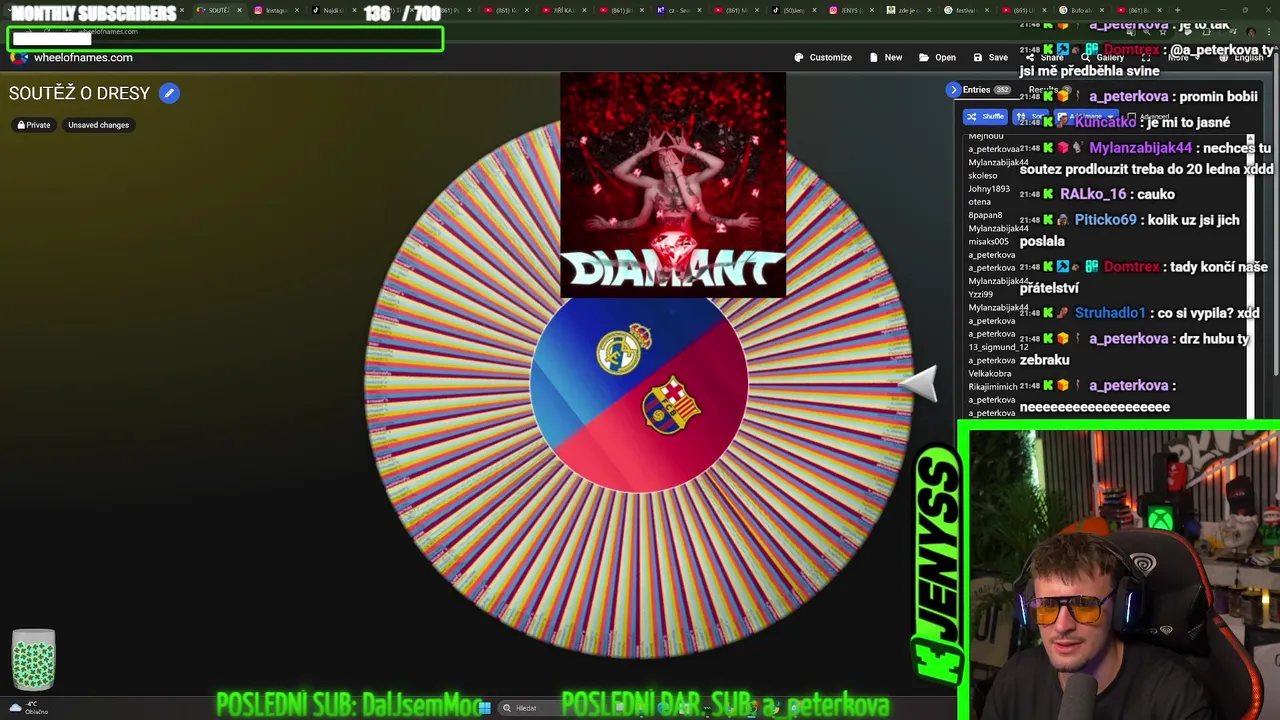
Task: Spin the wheel by clicking its center image
Action: tap(639, 385)
